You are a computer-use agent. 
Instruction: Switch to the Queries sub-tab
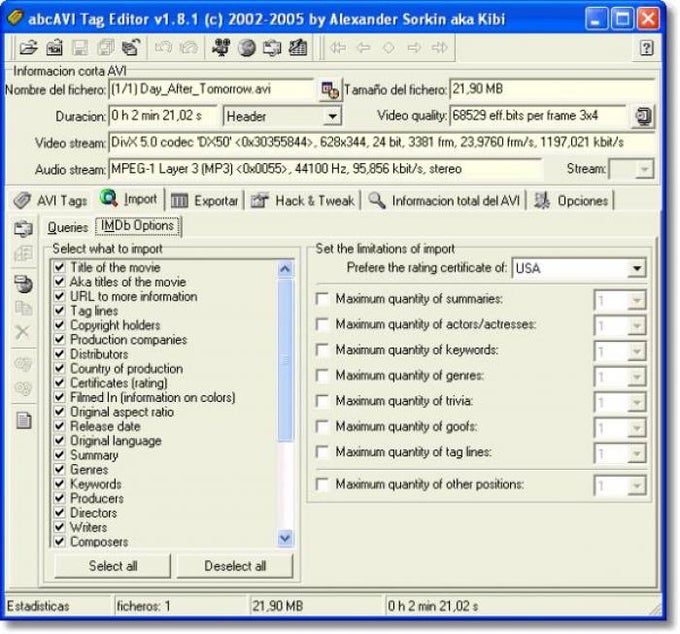[x=68, y=227]
